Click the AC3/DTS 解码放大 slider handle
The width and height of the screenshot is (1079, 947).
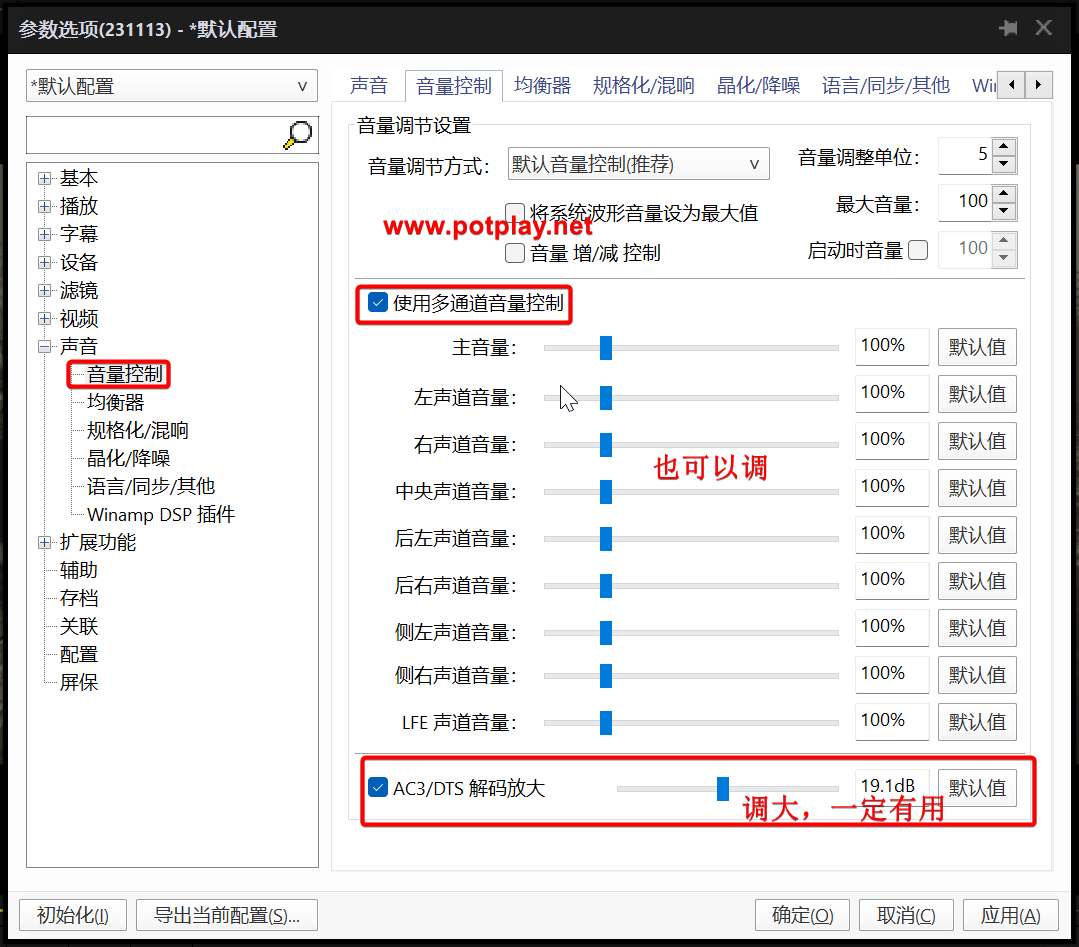pos(723,789)
